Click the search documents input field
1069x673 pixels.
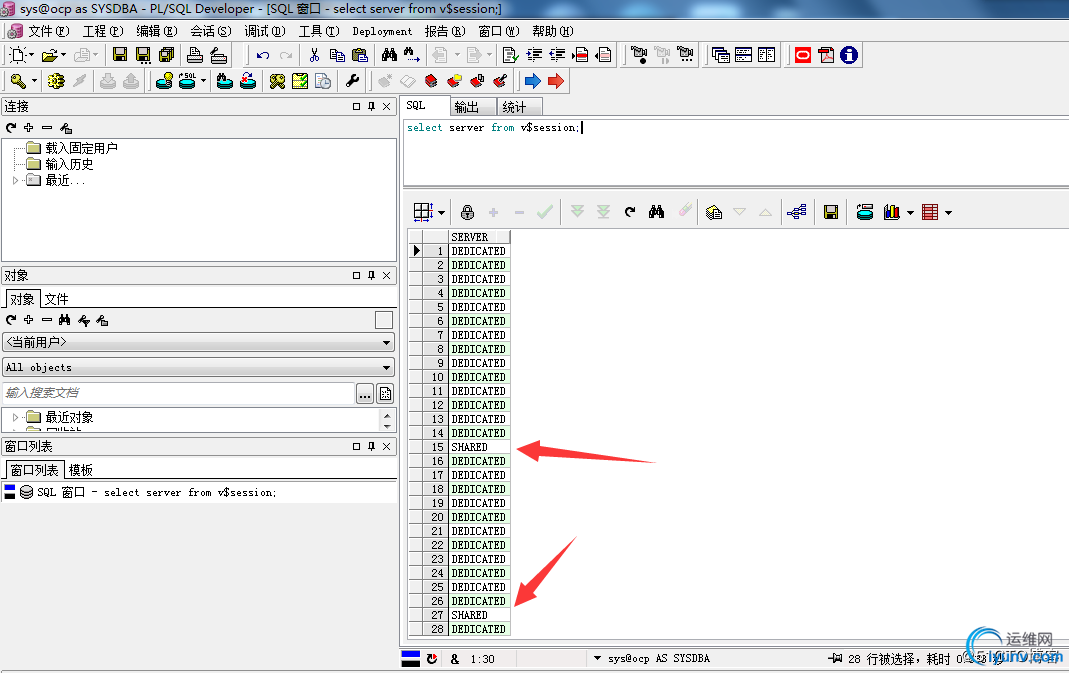tap(178, 393)
